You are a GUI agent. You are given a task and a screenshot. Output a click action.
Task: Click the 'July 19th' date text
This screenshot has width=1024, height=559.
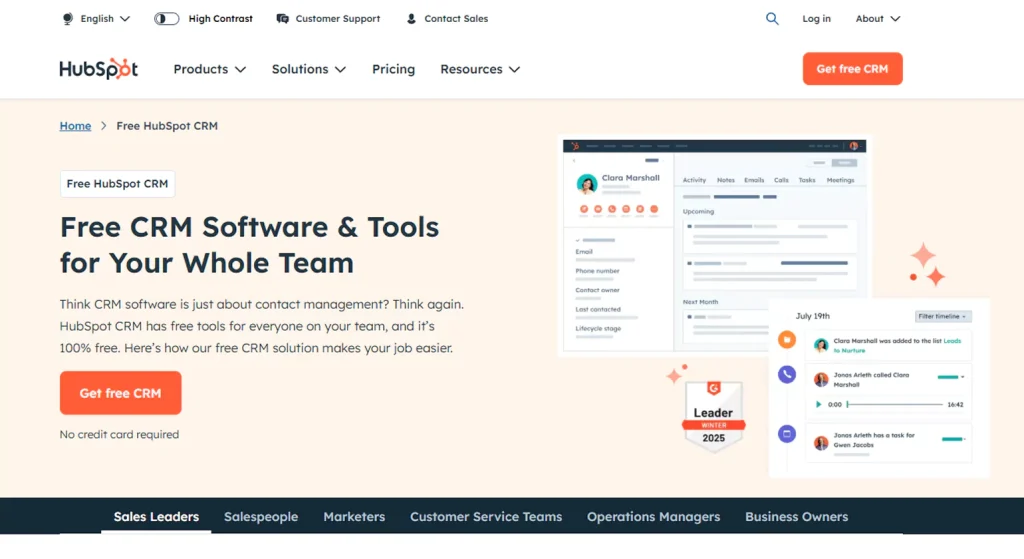(812, 316)
